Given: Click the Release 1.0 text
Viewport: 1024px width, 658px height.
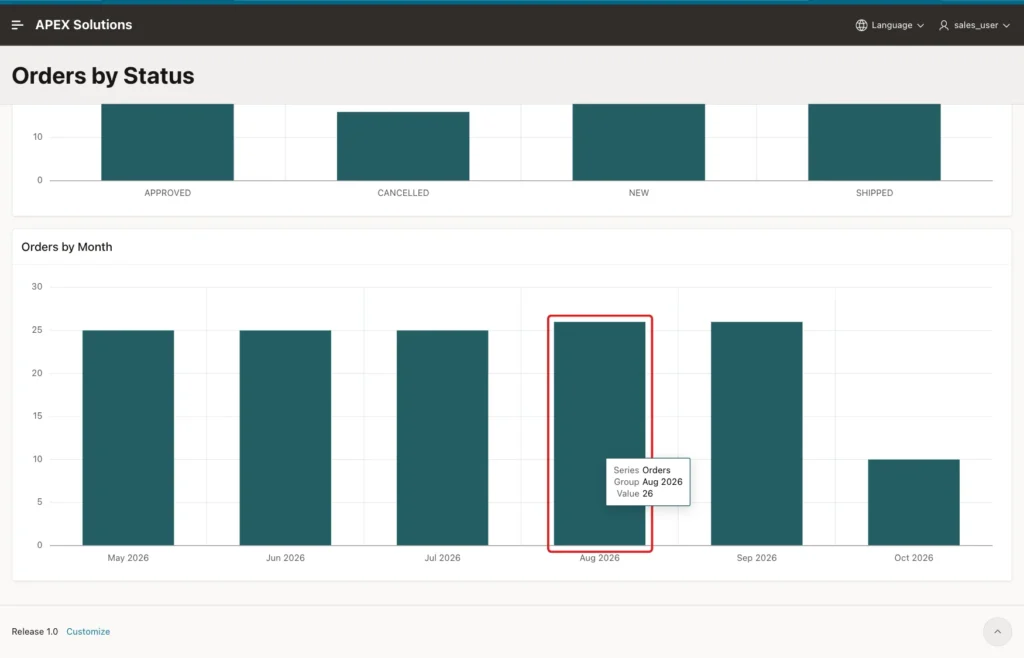Looking at the screenshot, I should pyautogui.click(x=35, y=631).
